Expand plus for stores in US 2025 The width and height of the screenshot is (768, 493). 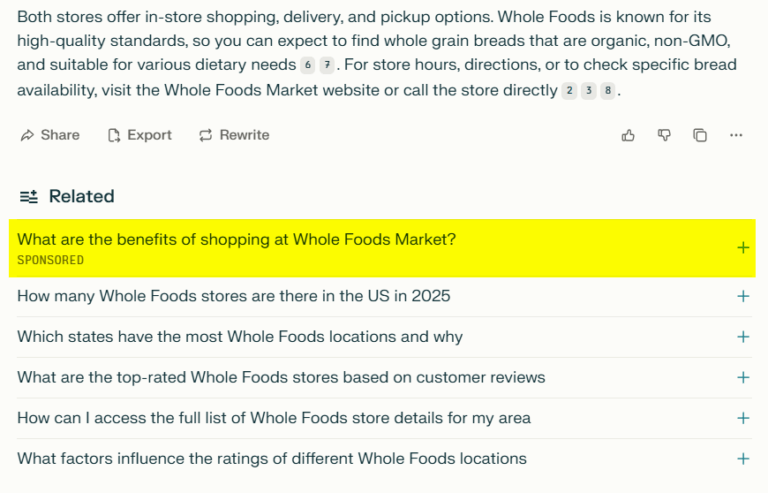point(742,296)
